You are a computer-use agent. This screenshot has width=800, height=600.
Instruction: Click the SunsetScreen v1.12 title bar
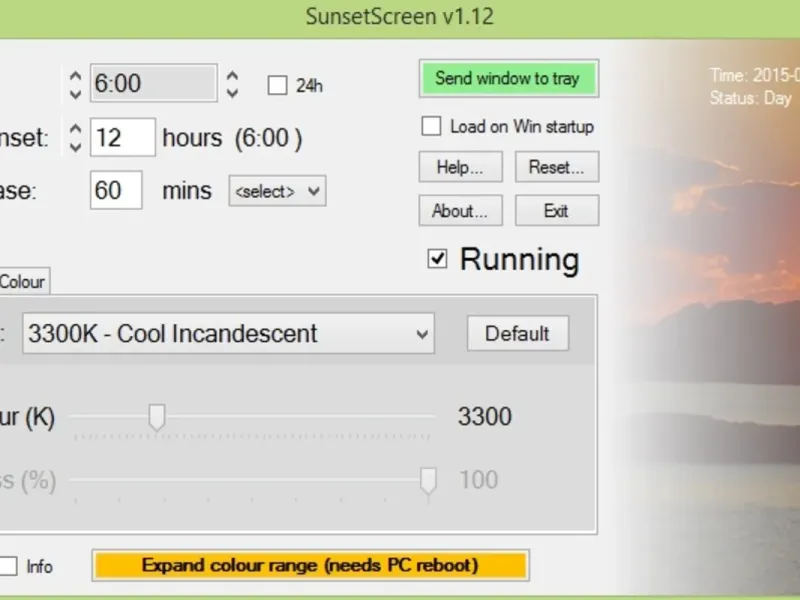coord(400,17)
